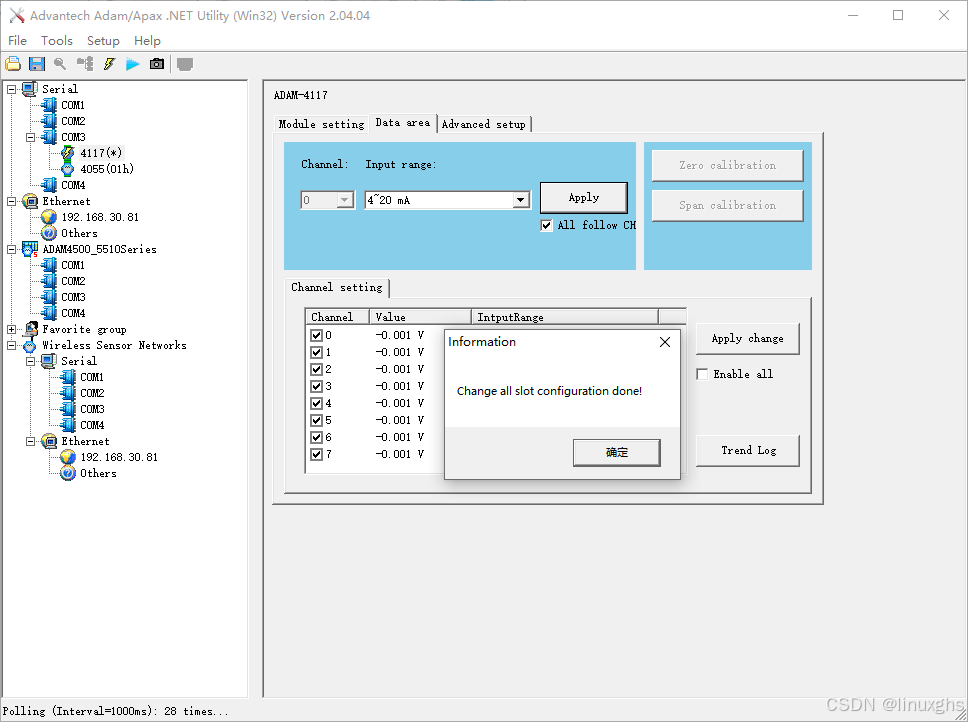Switch to the Advanced setup tab

pyautogui.click(x=484, y=123)
